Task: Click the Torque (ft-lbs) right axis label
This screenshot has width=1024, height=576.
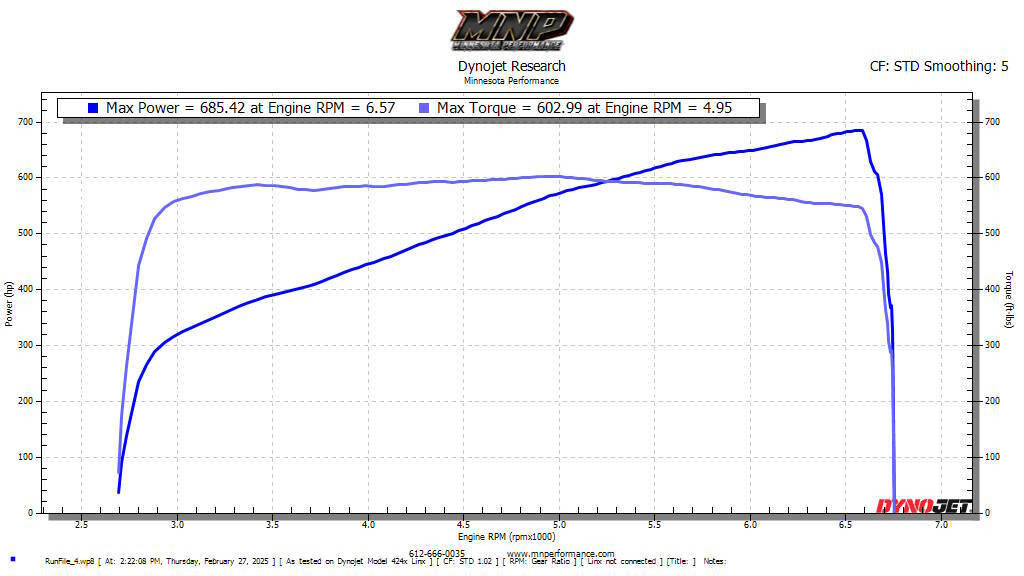Action: click(x=1009, y=299)
